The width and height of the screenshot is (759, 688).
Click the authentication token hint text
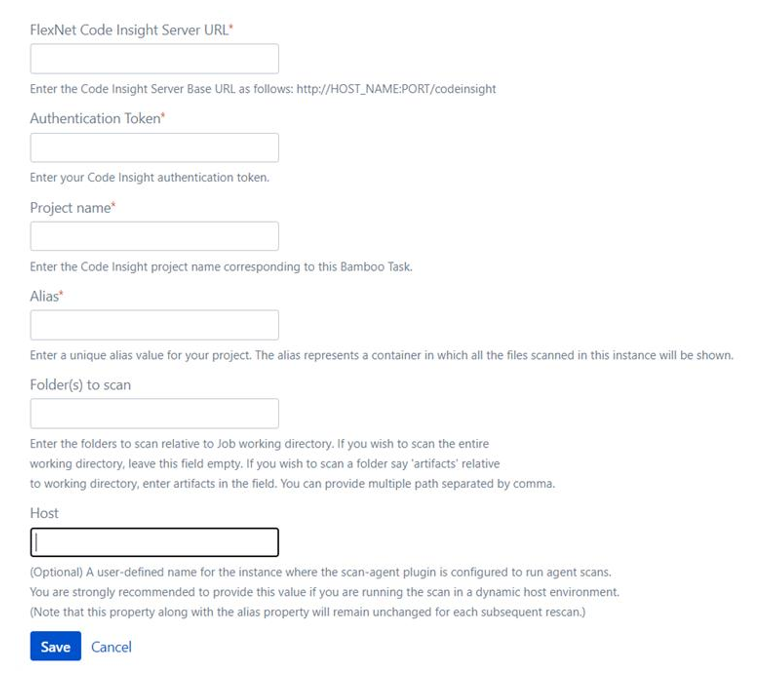click(150, 178)
